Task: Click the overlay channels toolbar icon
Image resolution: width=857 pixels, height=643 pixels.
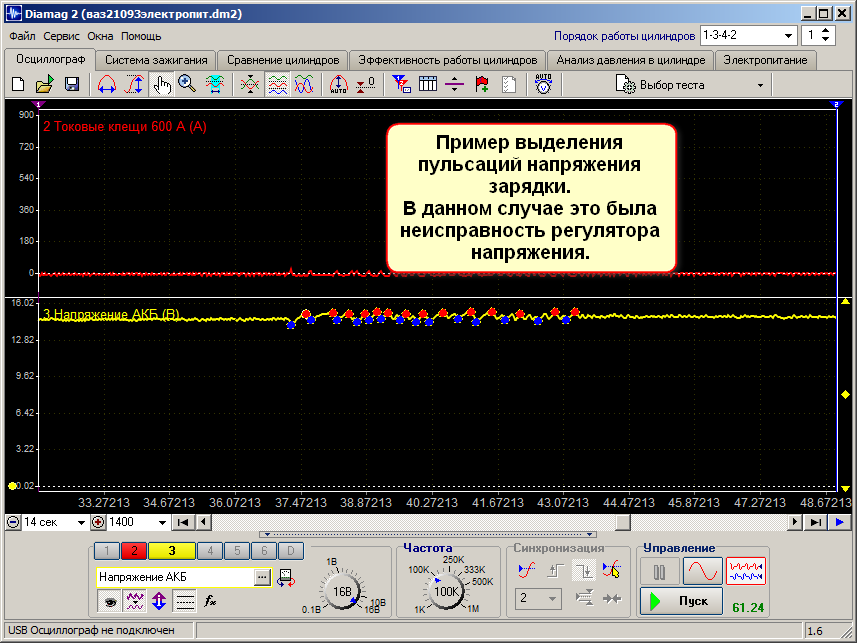Action: click(x=250, y=84)
